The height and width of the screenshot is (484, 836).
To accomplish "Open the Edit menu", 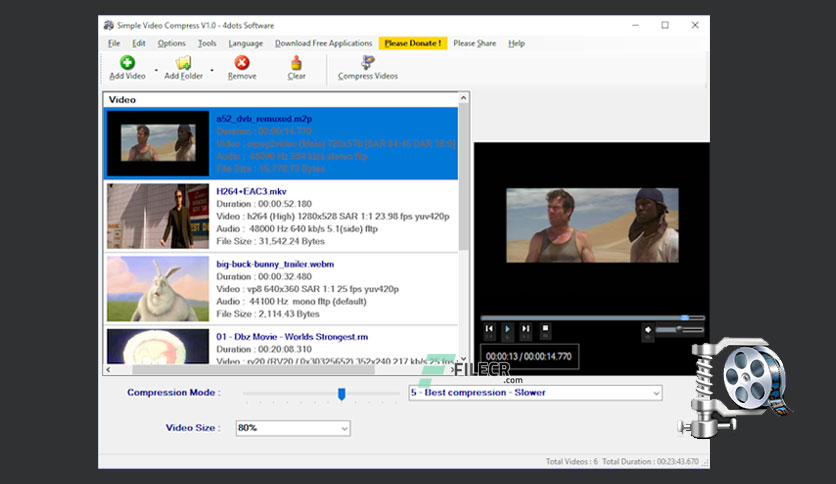I will pos(139,43).
